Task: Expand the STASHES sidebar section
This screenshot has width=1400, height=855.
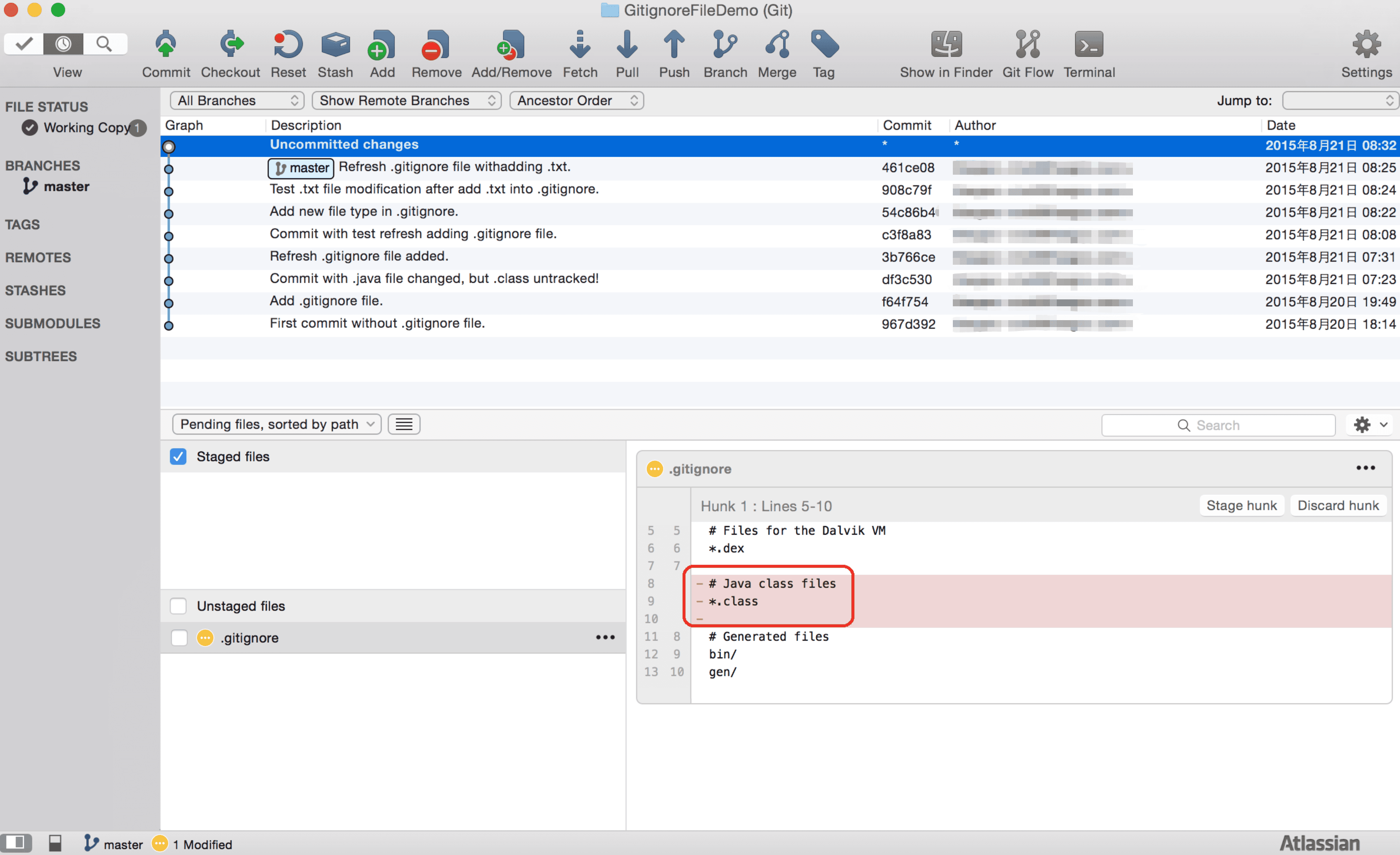Action: coord(35,290)
